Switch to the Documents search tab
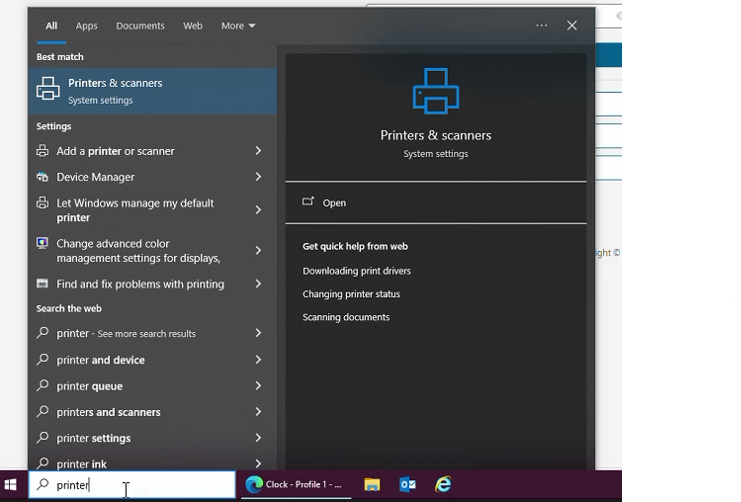The width and height of the screenshot is (741, 502). [140, 26]
